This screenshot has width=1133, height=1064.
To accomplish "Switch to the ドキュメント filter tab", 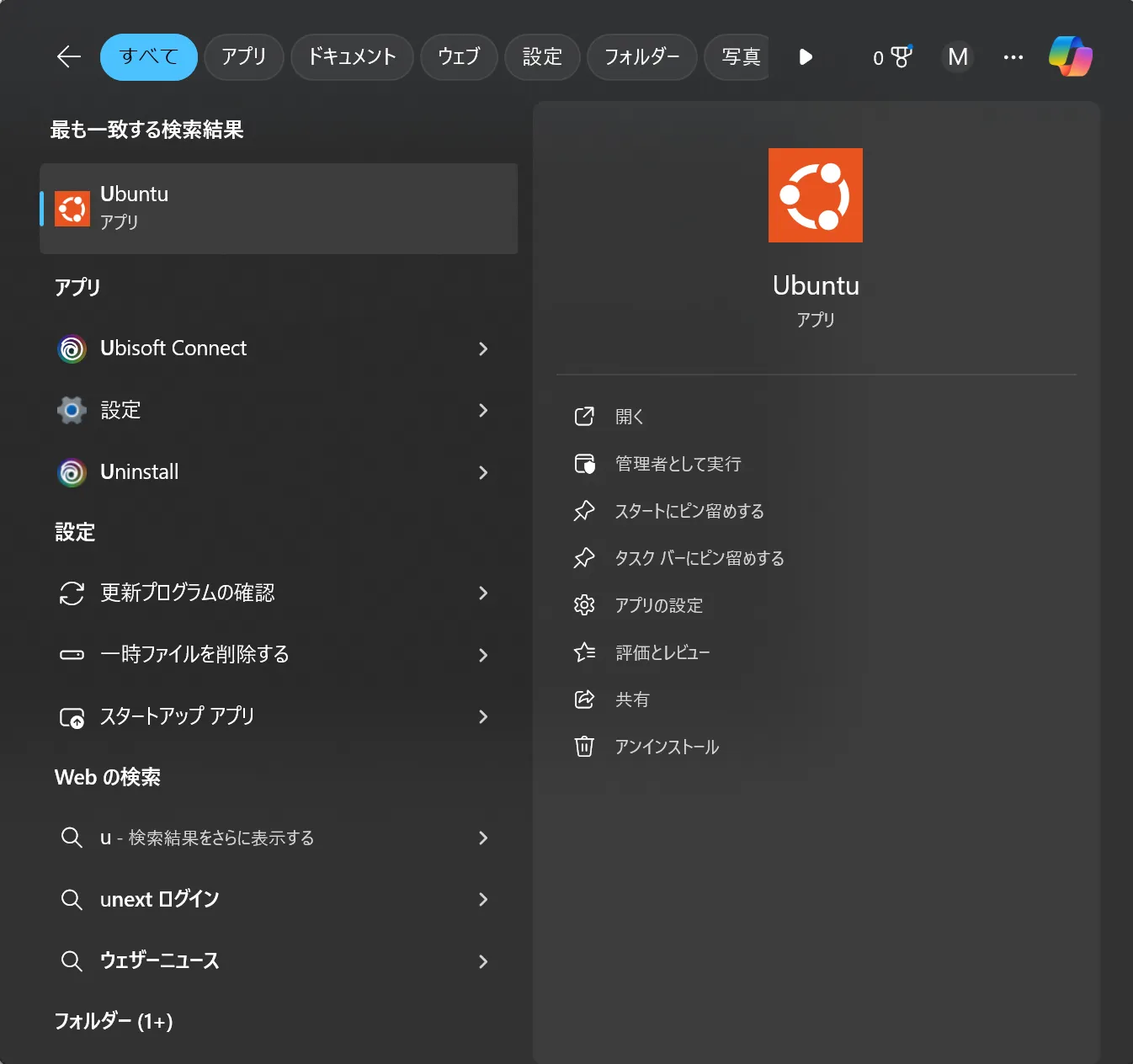I will [x=352, y=57].
